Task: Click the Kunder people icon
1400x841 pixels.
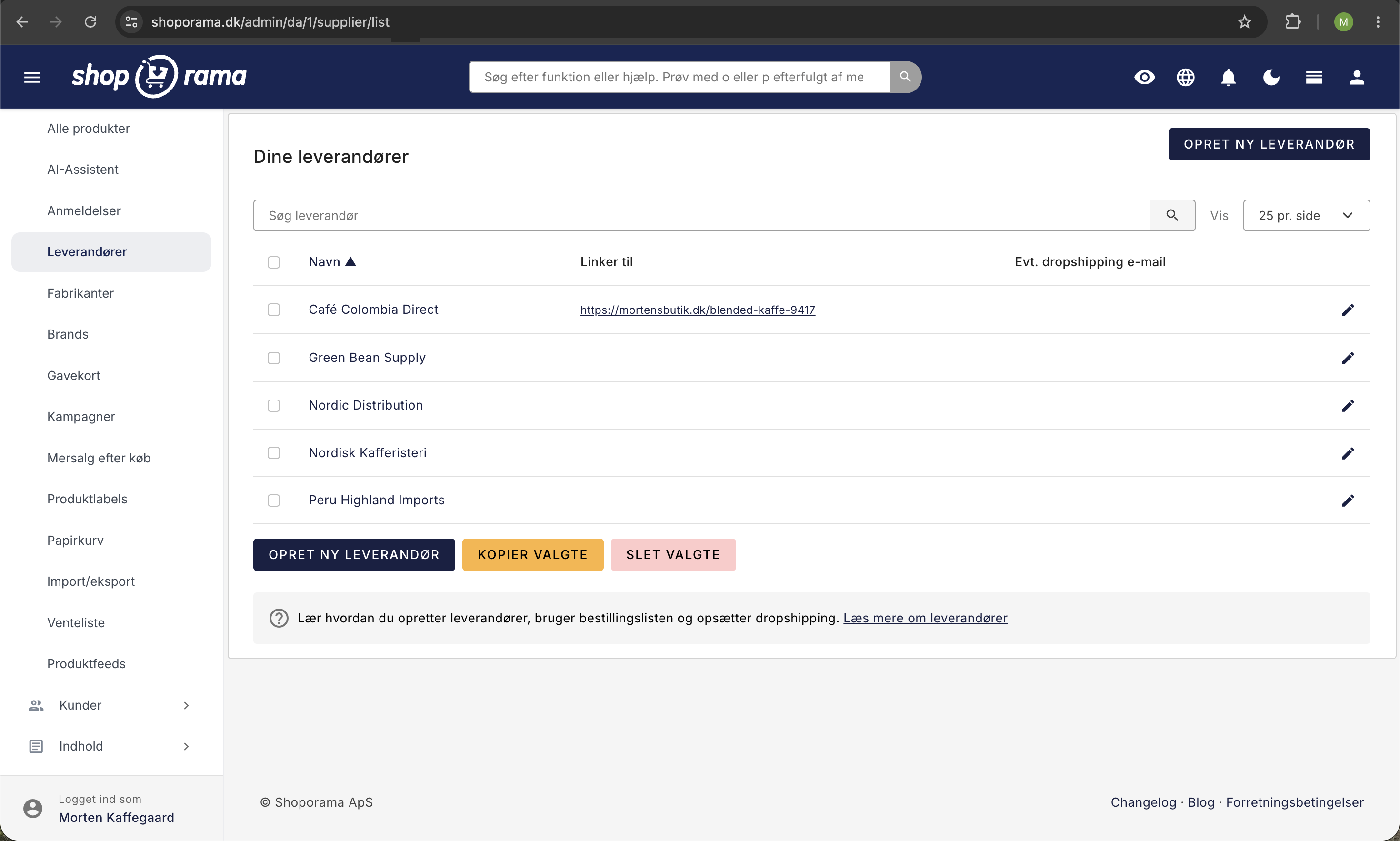Action: pos(36,705)
